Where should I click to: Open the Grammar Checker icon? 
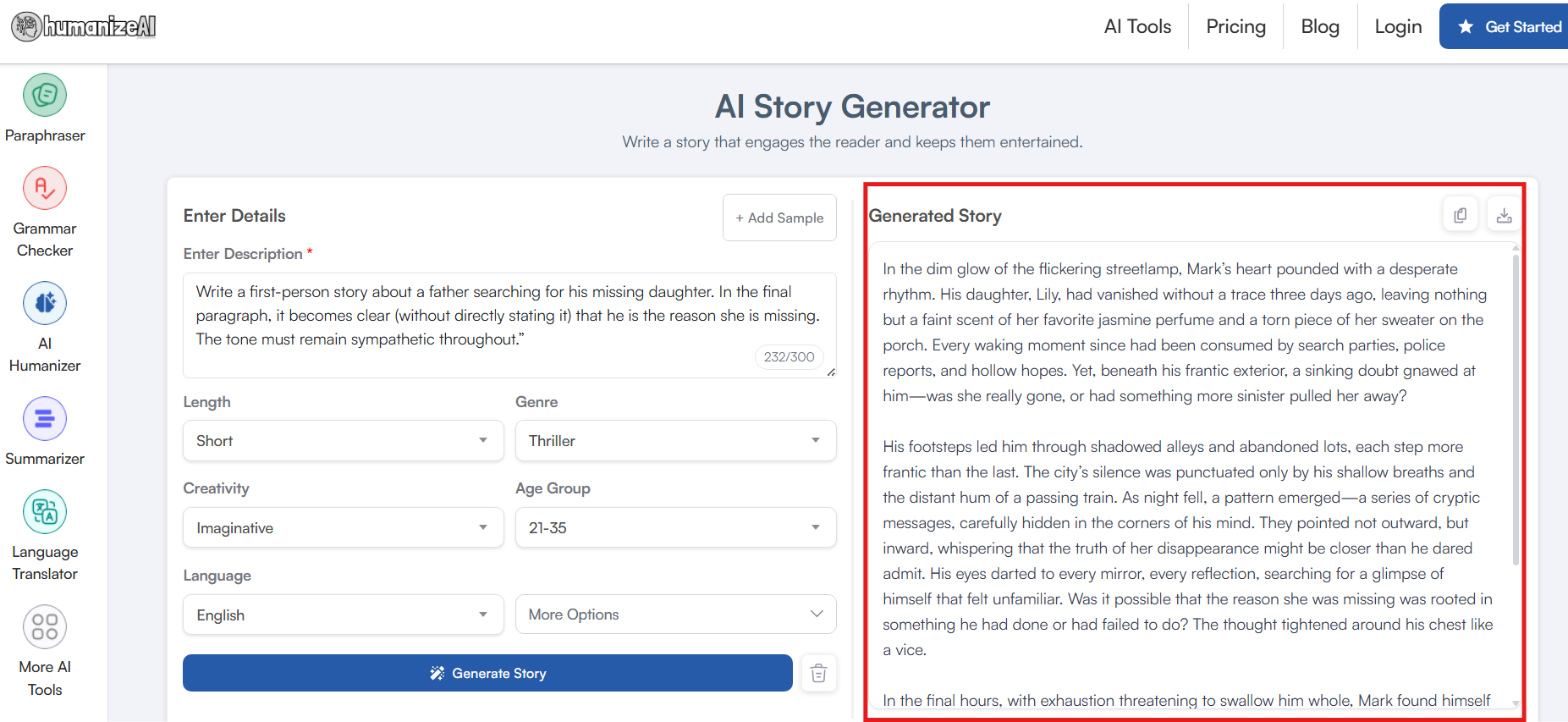point(45,188)
